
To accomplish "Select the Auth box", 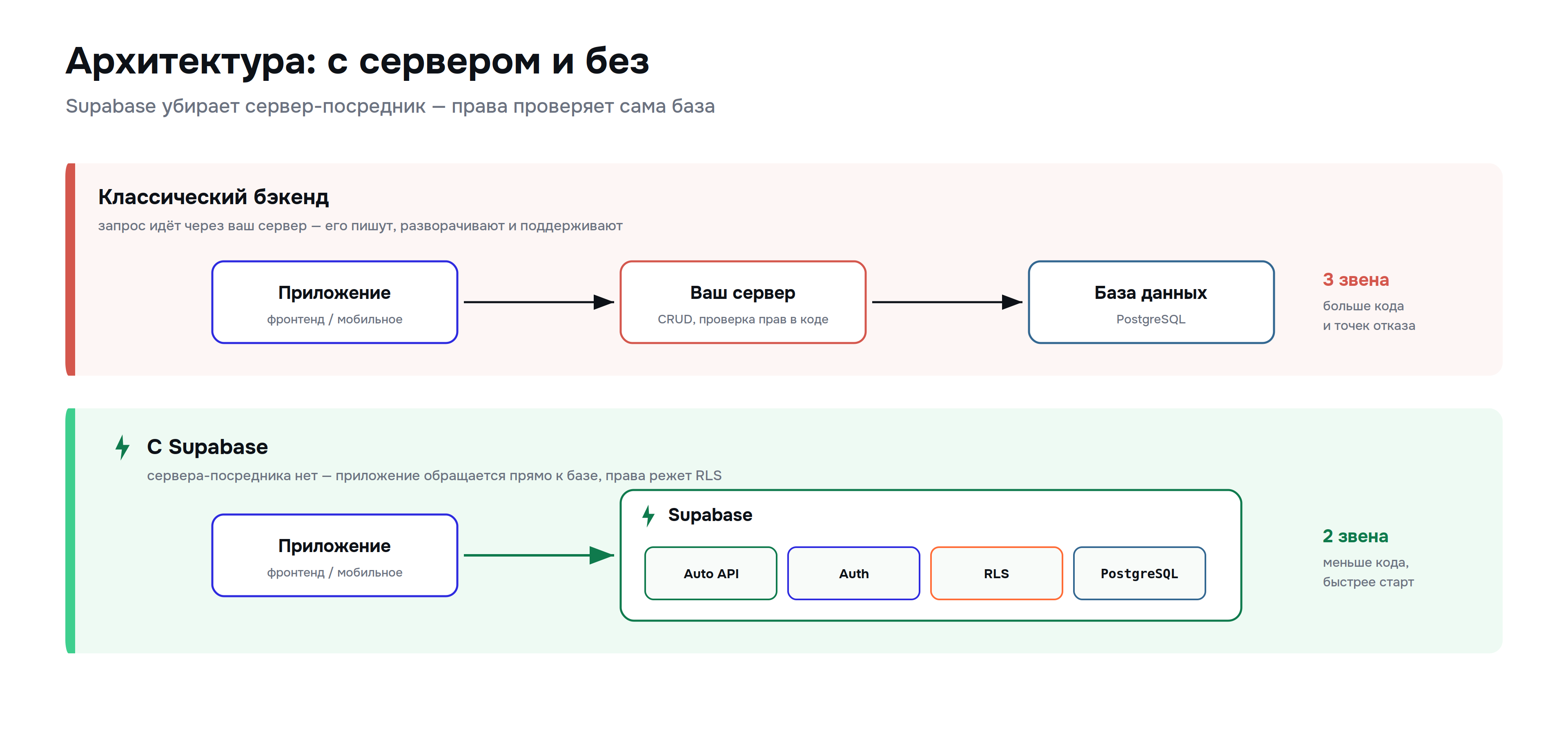I will pyautogui.click(x=853, y=573).
